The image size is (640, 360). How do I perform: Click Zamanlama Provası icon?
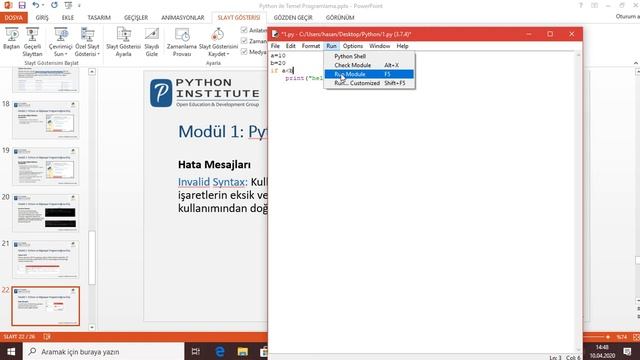coord(182,41)
